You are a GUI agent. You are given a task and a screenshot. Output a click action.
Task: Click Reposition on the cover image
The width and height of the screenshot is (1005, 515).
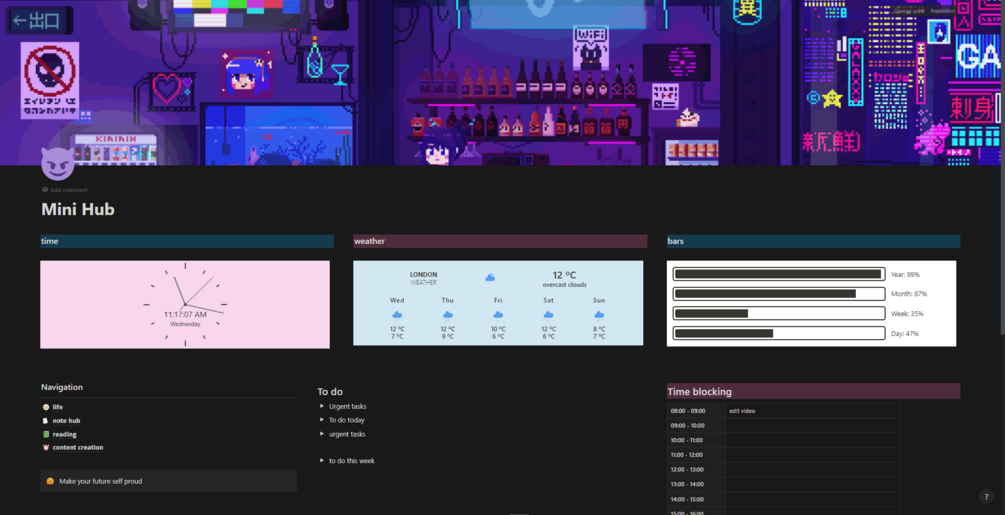(942, 11)
